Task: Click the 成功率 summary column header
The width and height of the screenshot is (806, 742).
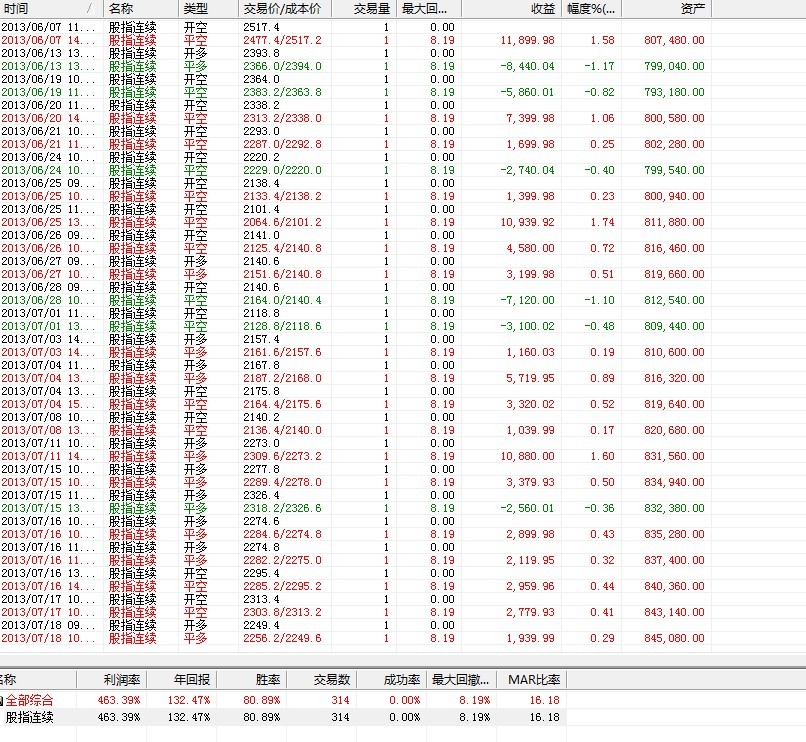Action: [391, 680]
